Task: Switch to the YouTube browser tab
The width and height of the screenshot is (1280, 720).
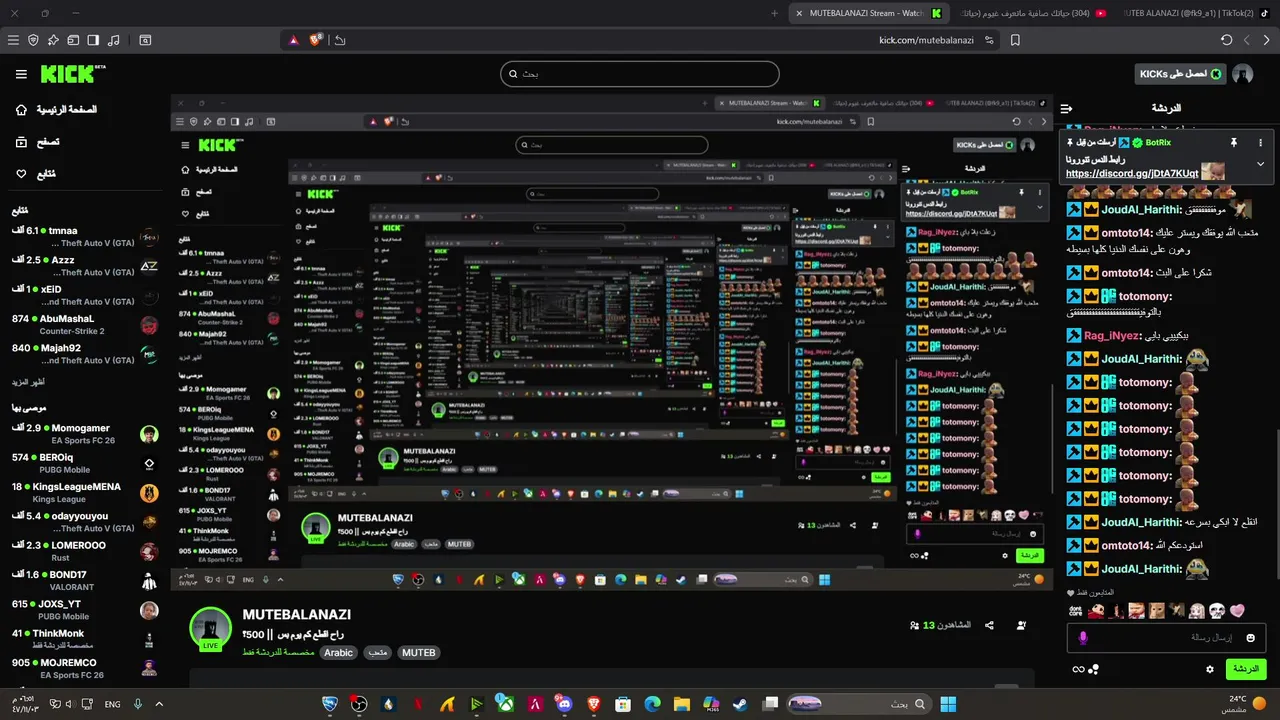Action: (x=1032, y=13)
